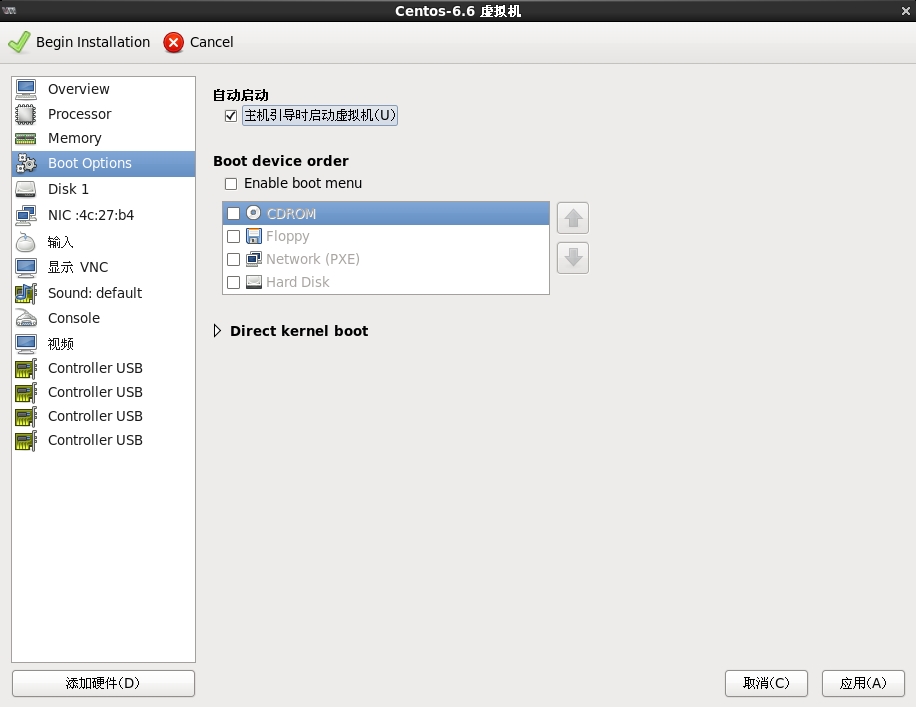This screenshot has width=916, height=707.
Task: Expand Direct kernel boot section
Action: click(x=218, y=331)
